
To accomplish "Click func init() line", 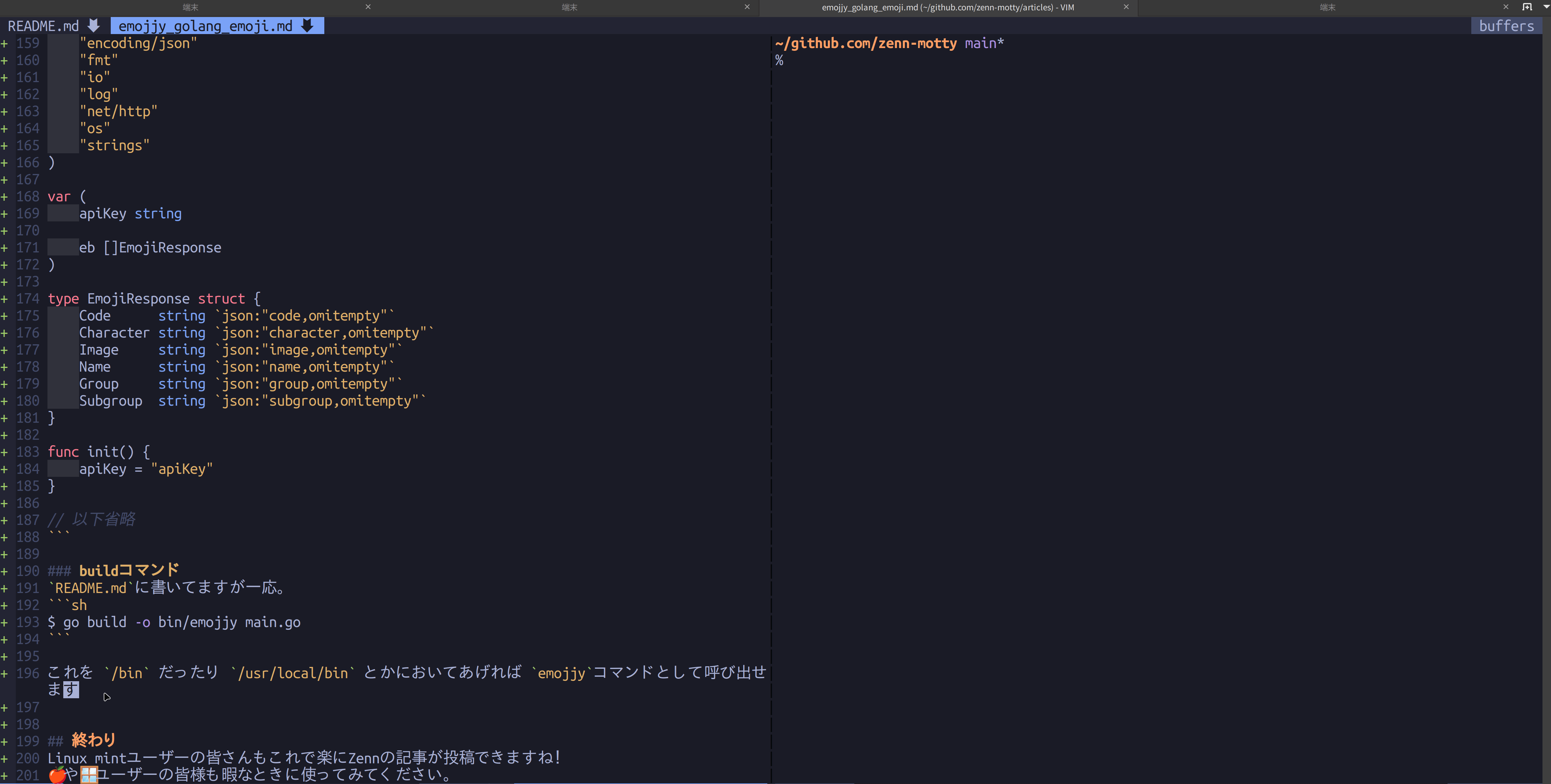I will [x=99, y=452].
